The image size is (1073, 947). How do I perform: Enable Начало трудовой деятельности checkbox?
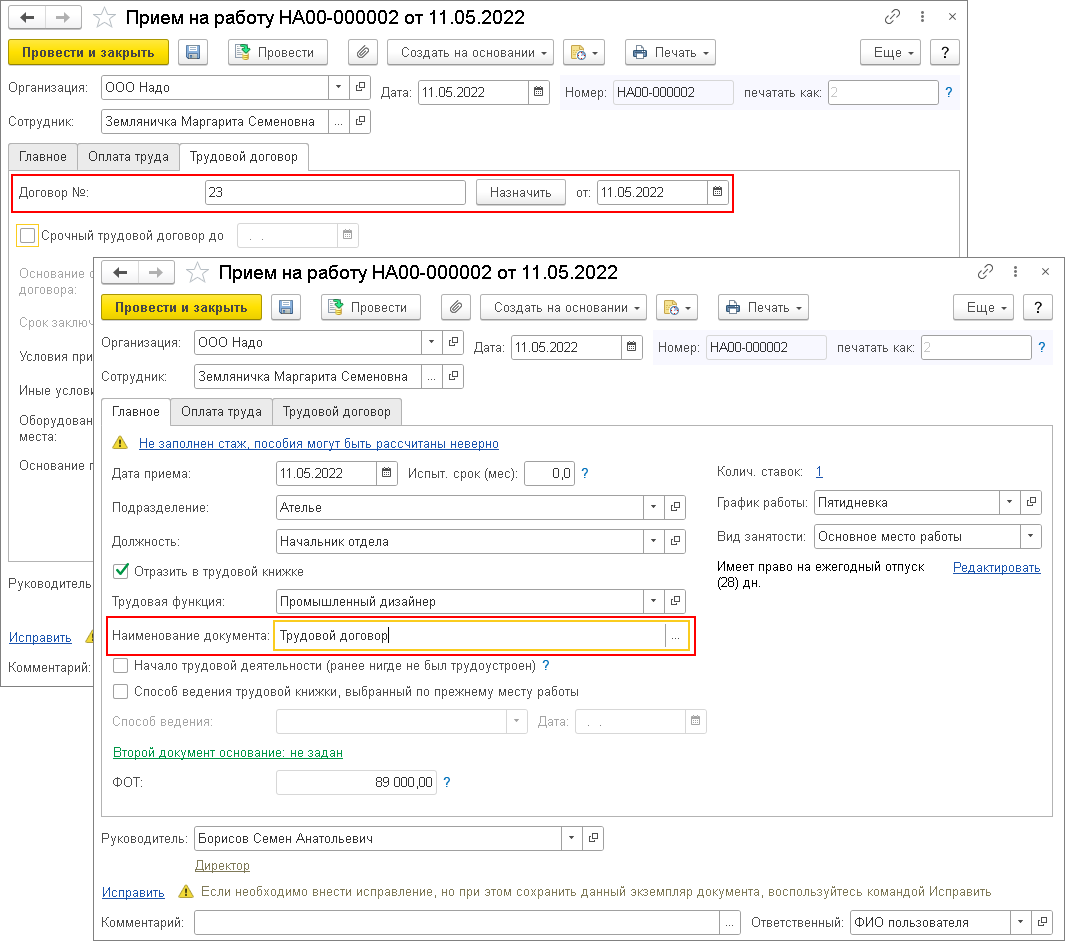(121, 665)
